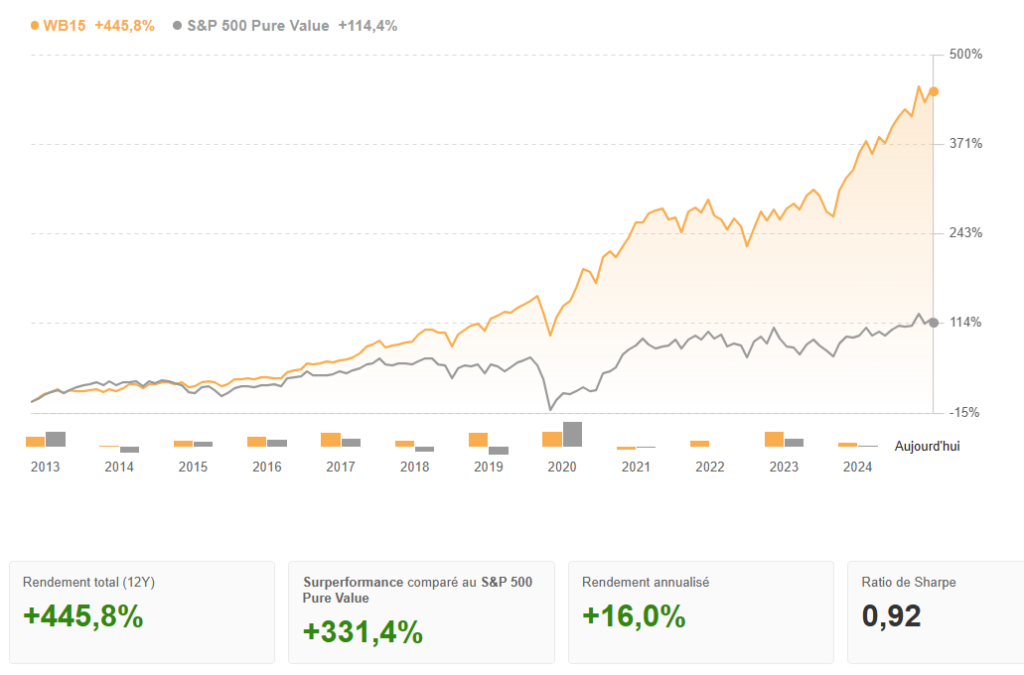Viewport: 1024px width, 675px height.
Task: Select the 2015 year label on the timeline
Action: [x=193, y=467]
